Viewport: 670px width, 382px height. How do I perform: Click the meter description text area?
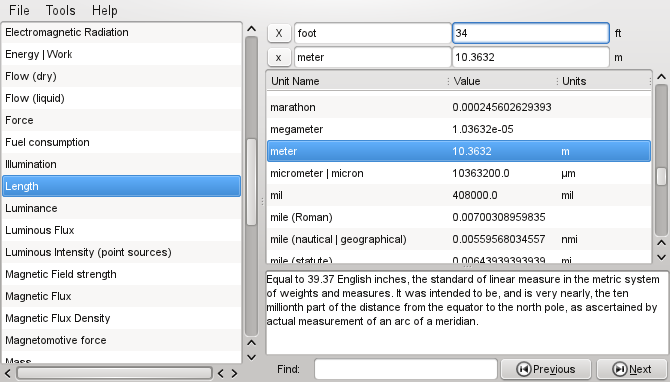tap(467, 312)
